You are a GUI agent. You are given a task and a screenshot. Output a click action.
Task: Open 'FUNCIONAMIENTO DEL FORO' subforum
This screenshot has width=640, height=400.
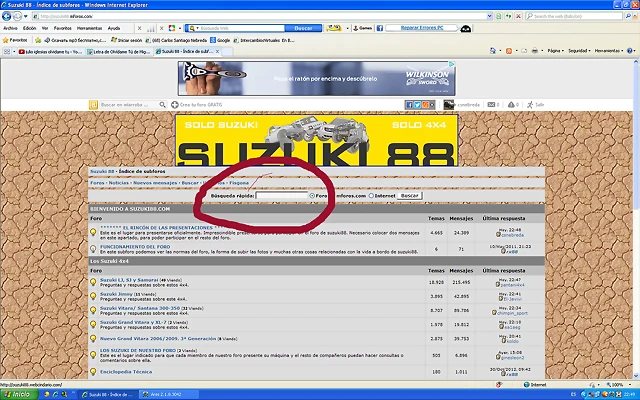pos(135,247)
